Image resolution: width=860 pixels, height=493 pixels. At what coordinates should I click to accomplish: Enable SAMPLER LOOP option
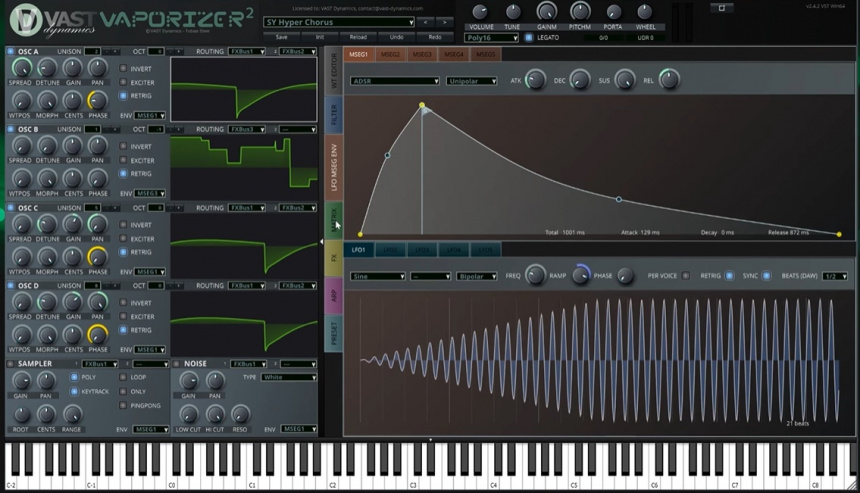coord(123,377)
